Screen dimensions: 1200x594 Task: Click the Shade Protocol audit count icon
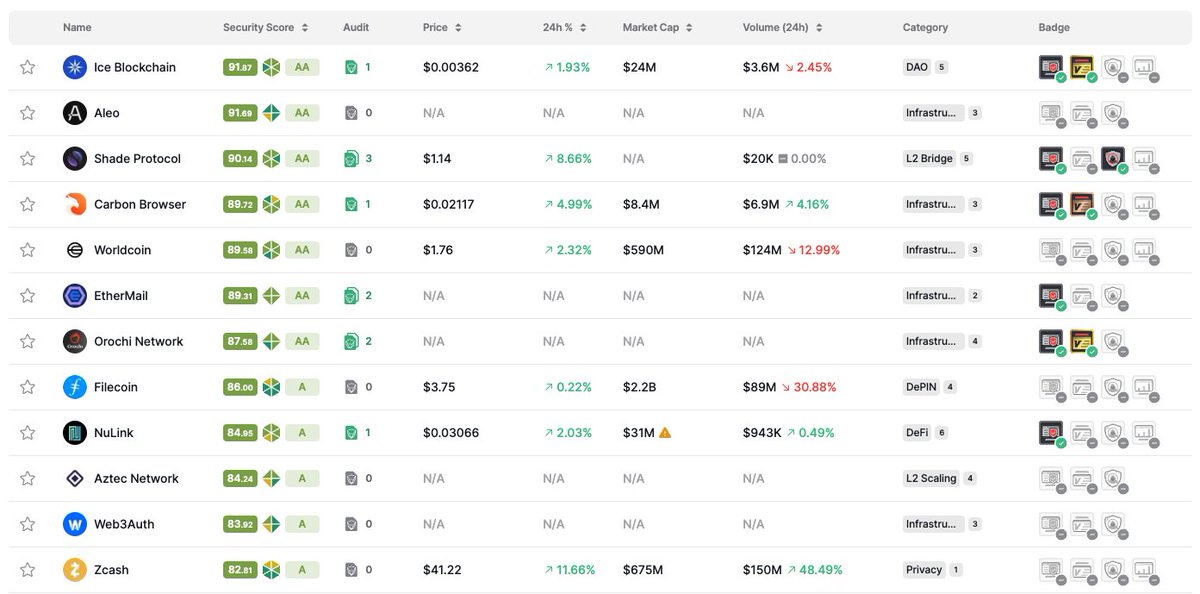click(351, 159)
